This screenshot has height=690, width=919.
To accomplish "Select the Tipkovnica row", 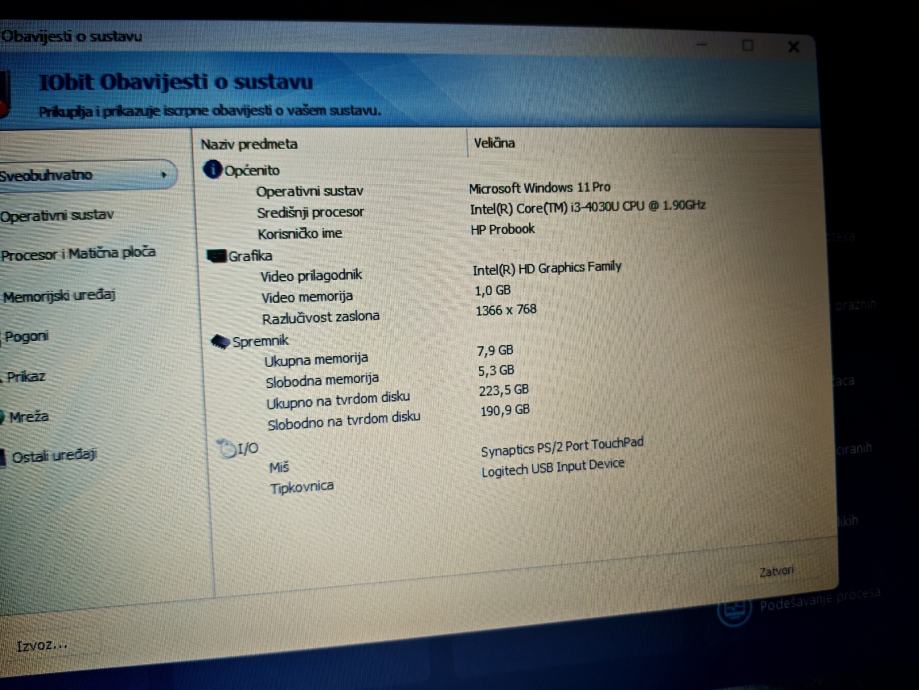I will pos(302,487).
